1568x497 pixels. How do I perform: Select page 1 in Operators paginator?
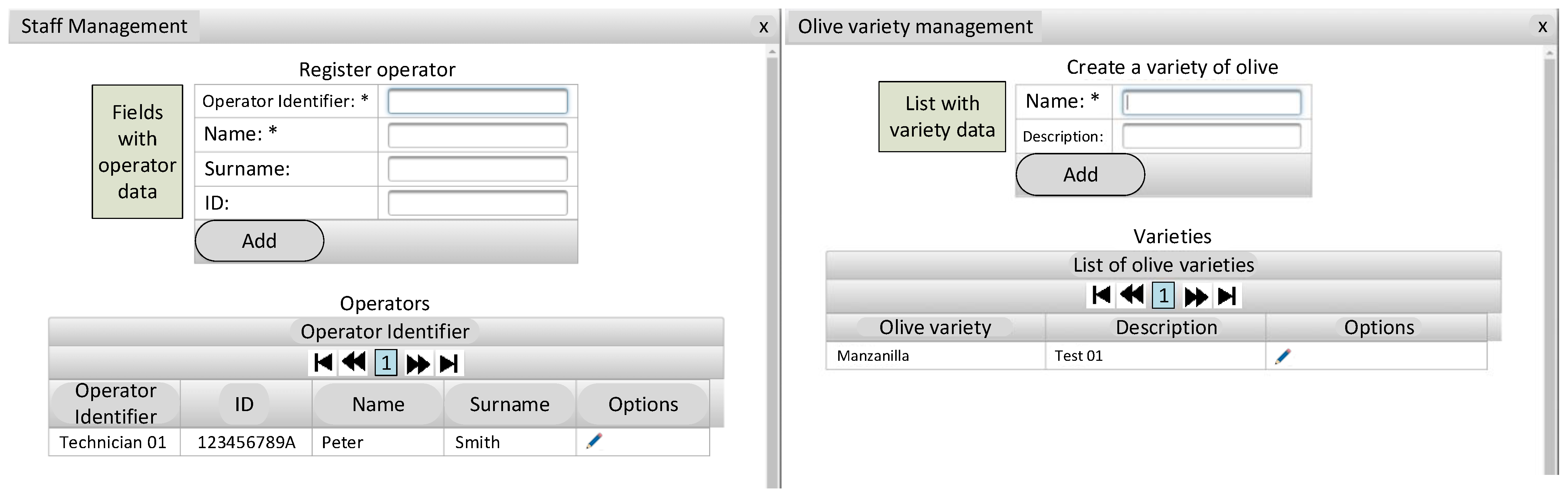pyautogui.click(x=386, y=363)
